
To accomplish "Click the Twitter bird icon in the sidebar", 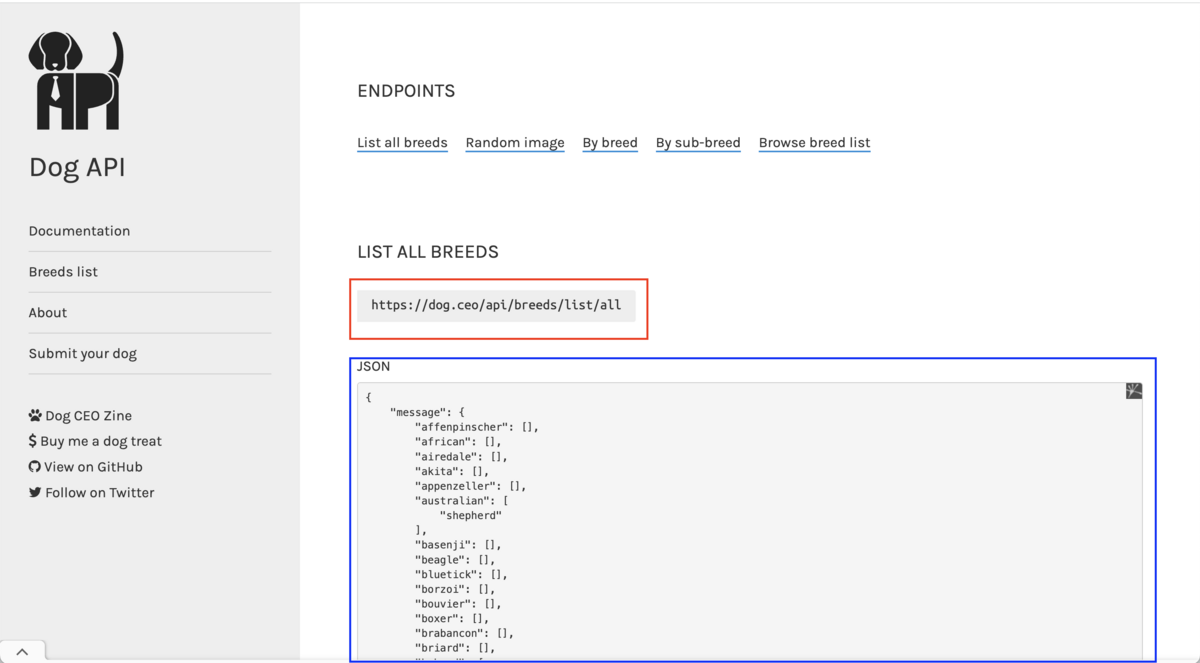I will coord(35,492).
